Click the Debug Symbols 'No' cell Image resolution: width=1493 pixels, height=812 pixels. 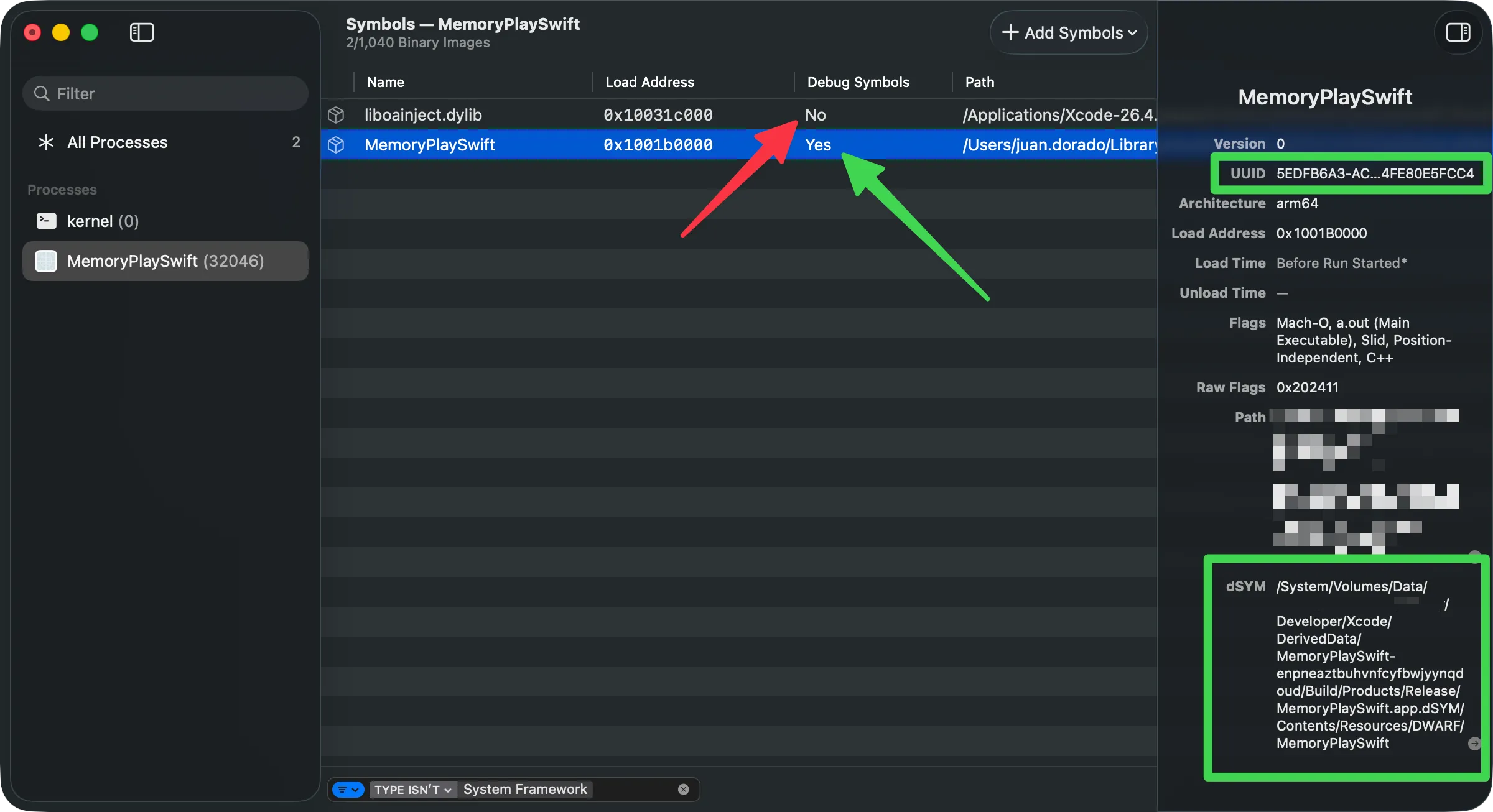coord(816,115)
